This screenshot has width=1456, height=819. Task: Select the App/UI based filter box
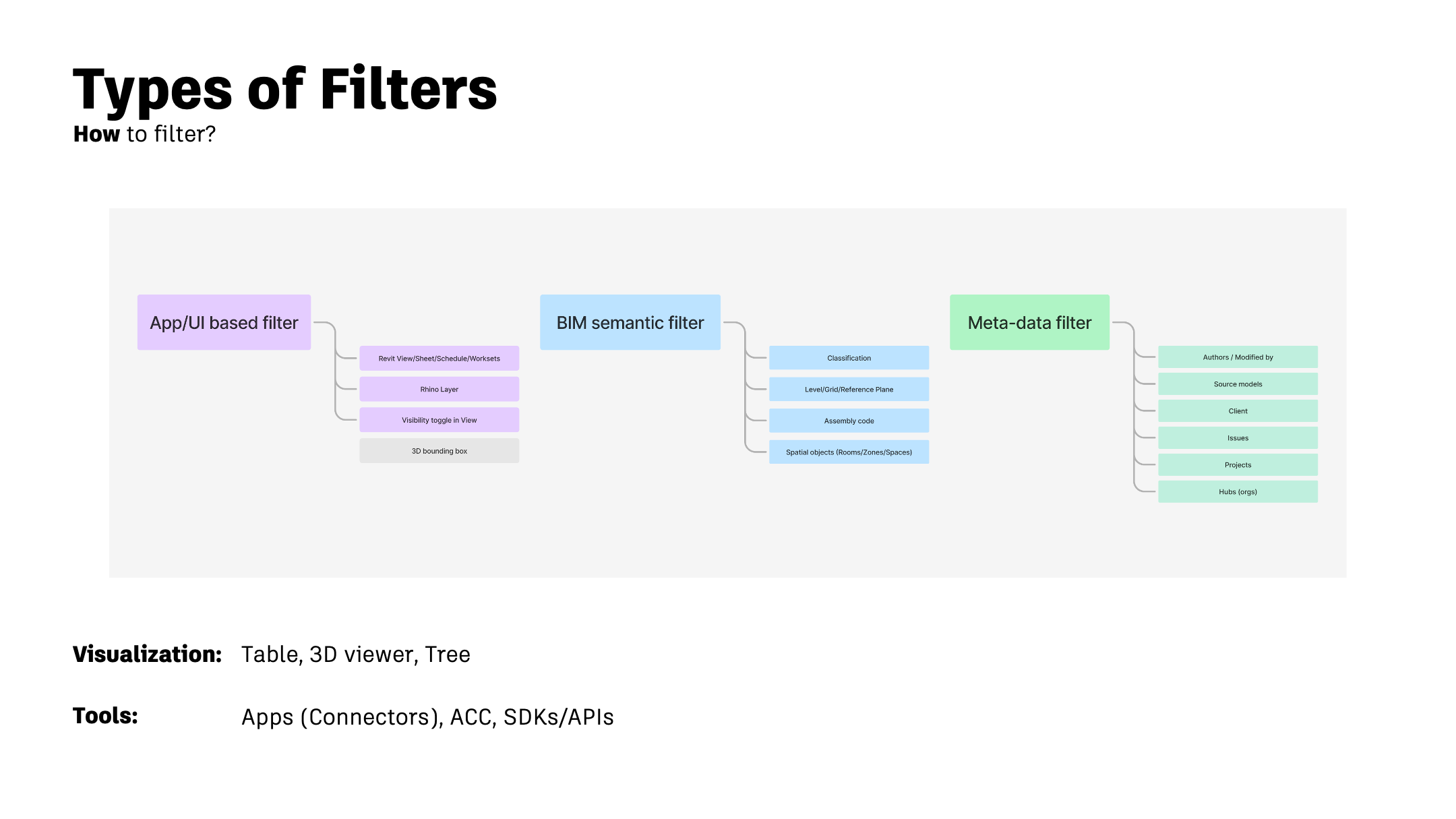pos(224,322)
